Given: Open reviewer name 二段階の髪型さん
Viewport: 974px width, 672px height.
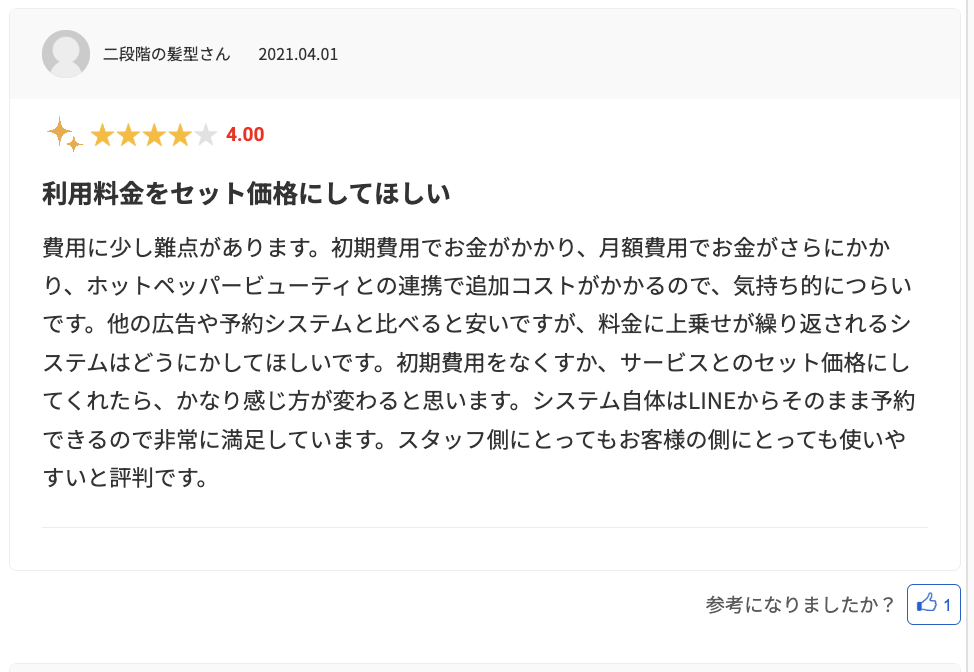Looking at the screenshot, I should (x=167, y=54).
